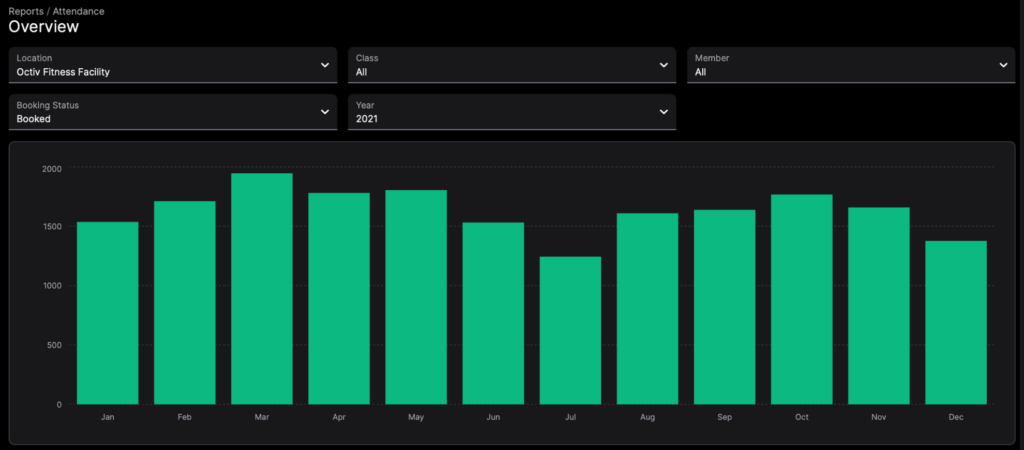1024x450 pixels.
Task: Click the August attendance bar
Action: (x=647, y=308)
